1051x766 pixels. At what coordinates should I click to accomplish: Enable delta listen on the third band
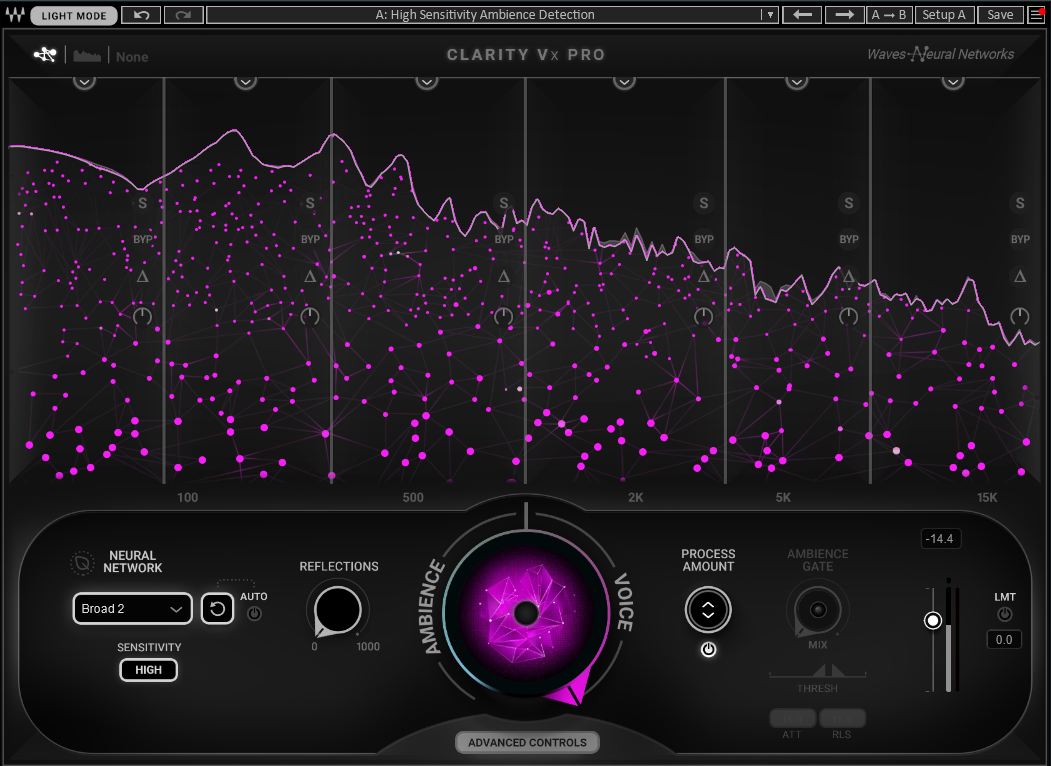[x=503, y=276]
